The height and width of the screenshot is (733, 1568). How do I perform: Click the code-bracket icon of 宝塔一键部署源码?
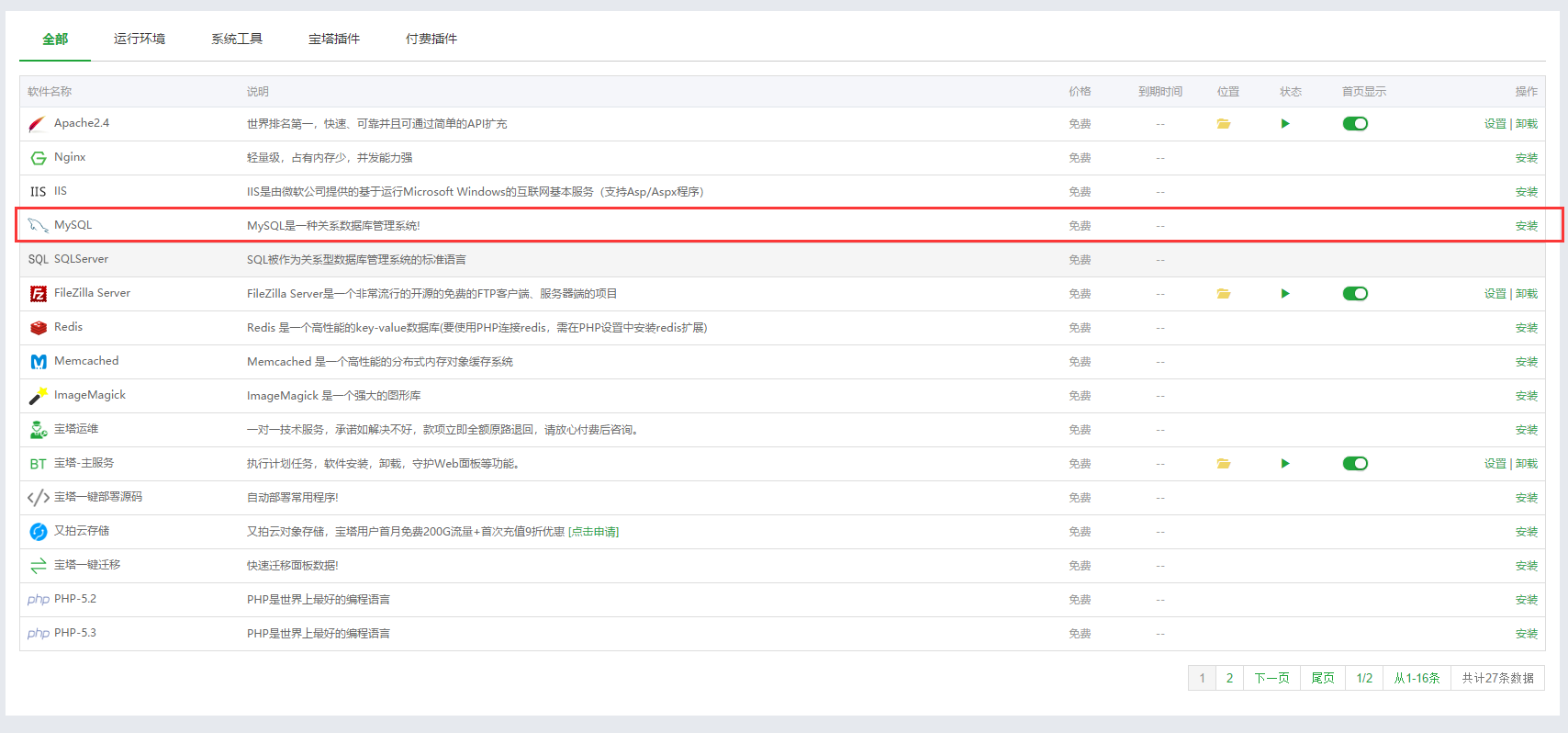pyautogui.click(x=38, y=498)
